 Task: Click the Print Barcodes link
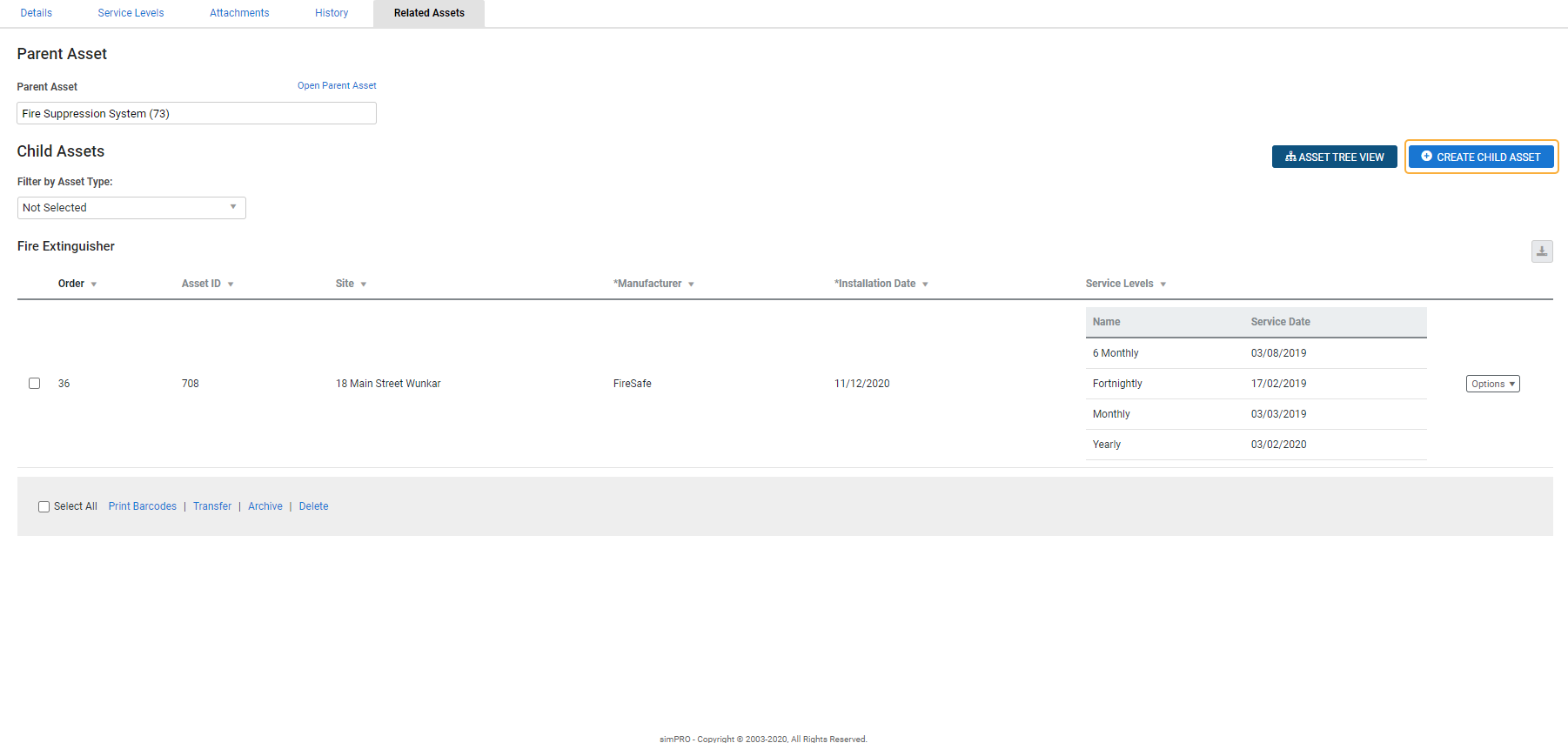pyautogui.click(x=142, y=506)
